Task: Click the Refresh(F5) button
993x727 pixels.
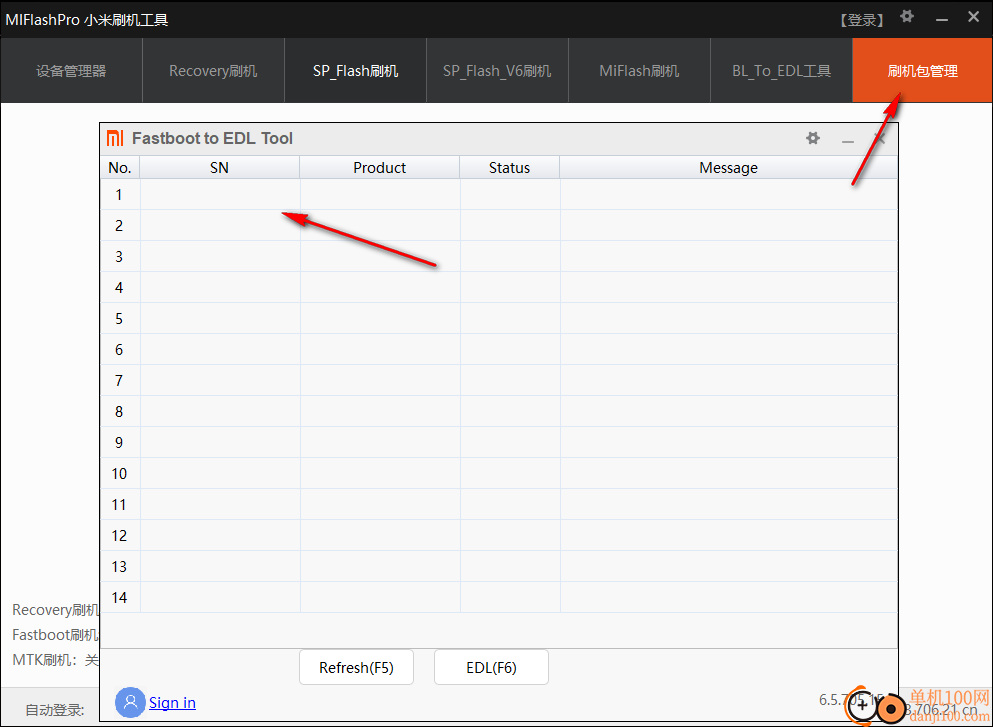Action: tap(356, 667)
